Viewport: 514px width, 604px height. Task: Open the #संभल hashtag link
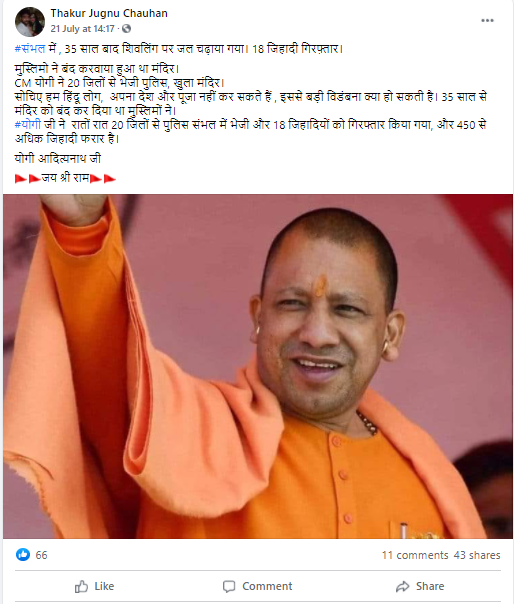click(30, 49)
